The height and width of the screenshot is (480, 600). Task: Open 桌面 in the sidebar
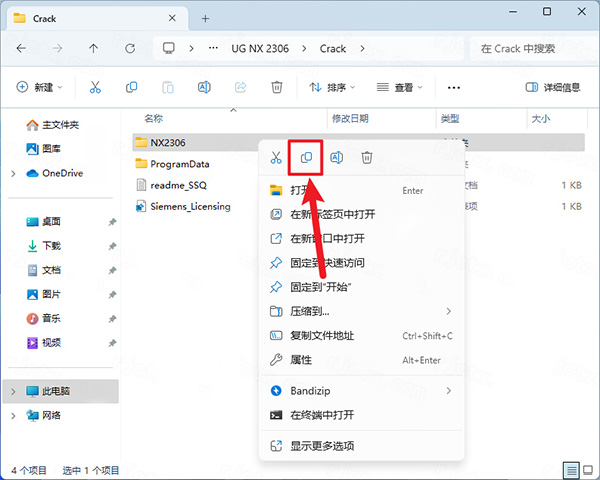click(43, 221)
